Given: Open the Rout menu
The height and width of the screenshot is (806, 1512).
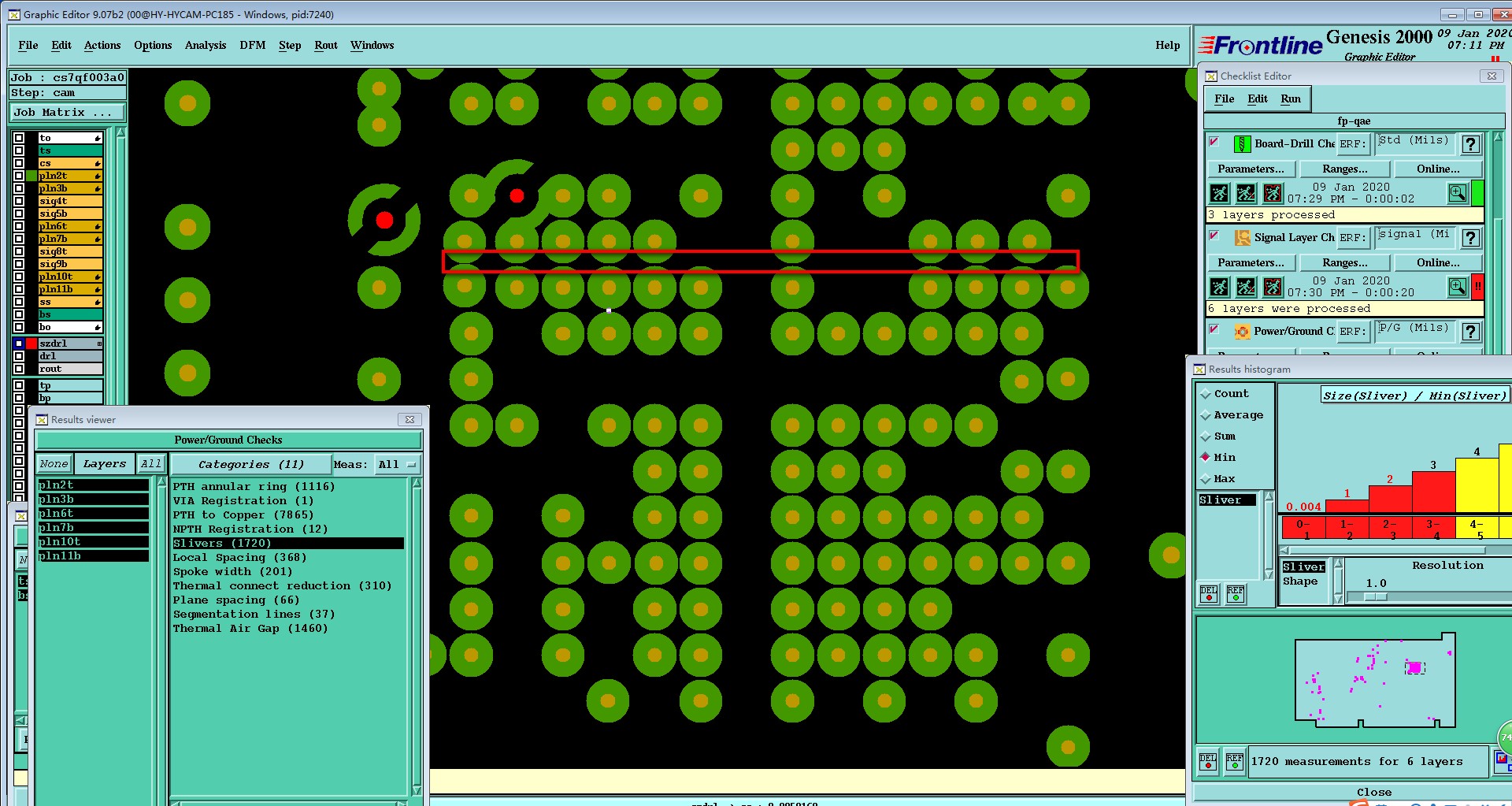Looking at the screenshot, I should click(x=326, y=46).
